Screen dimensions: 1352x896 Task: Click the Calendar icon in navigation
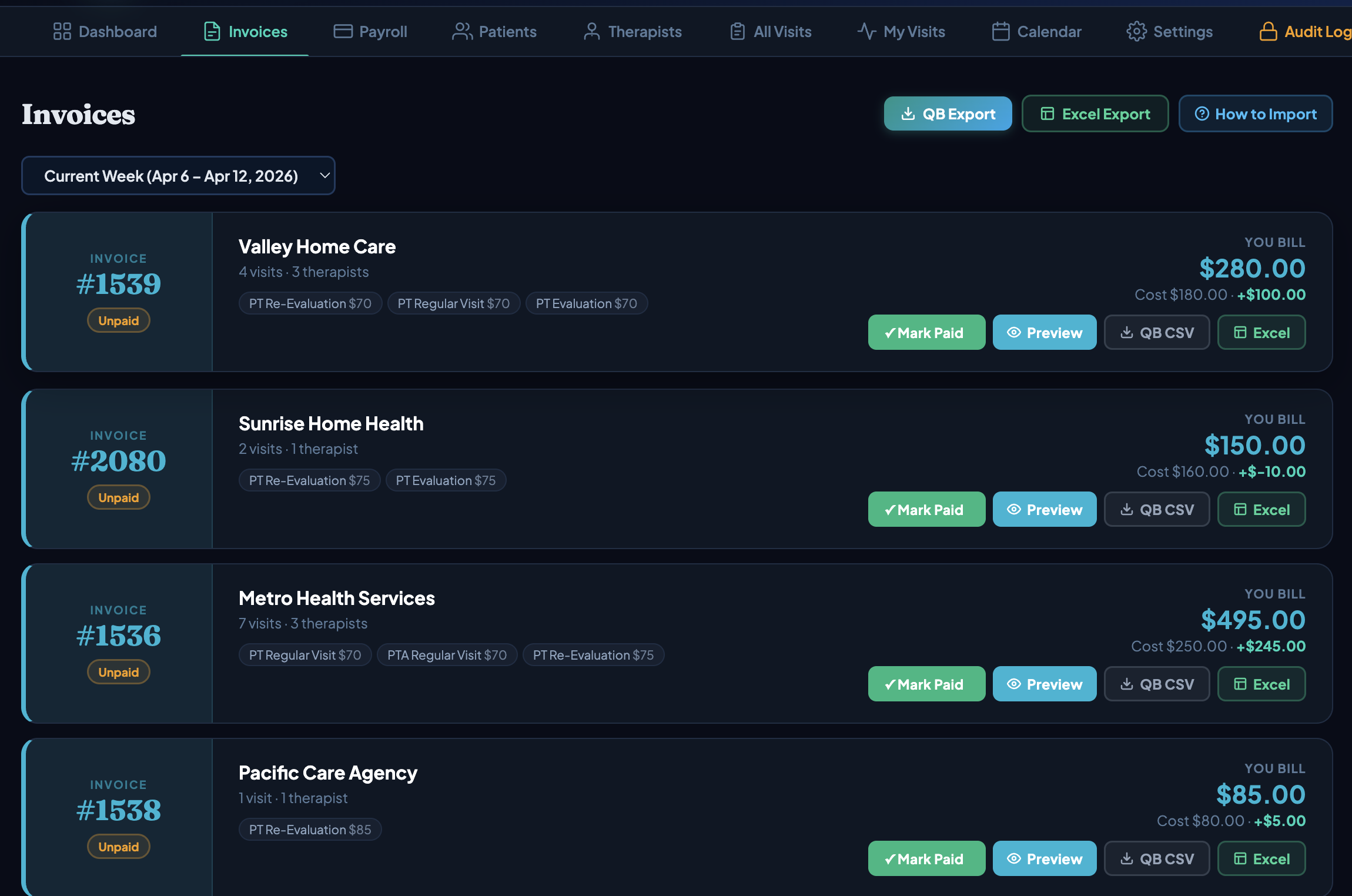1000,31
